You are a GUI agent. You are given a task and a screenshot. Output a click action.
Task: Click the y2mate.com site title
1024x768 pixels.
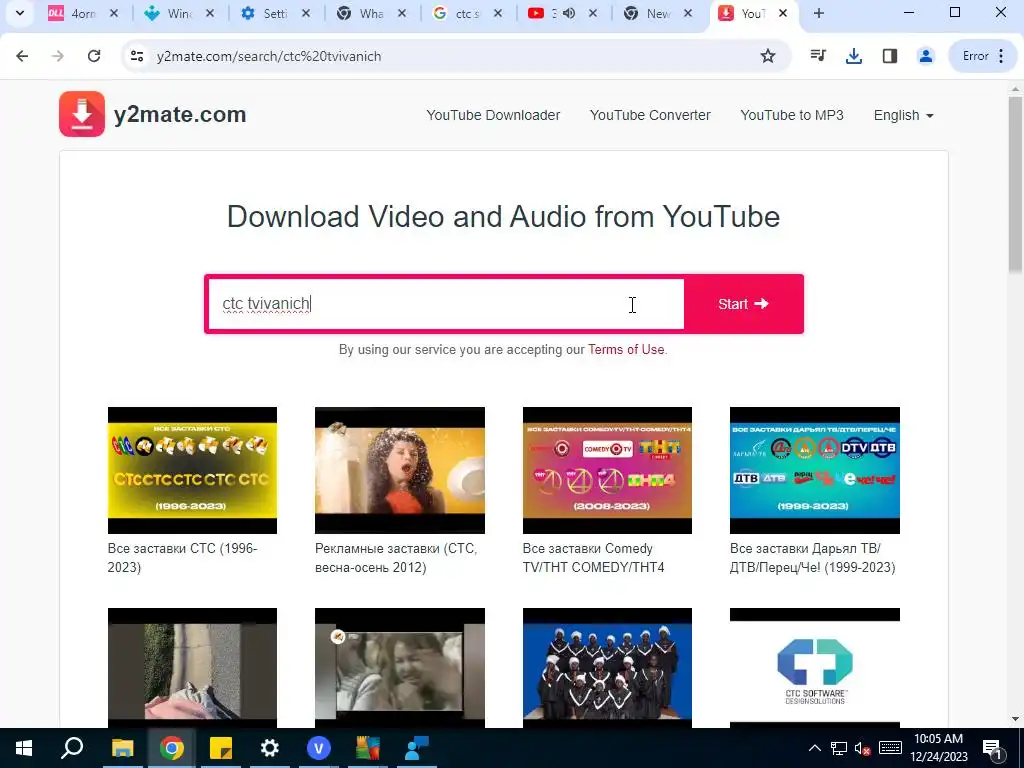point(180,114)
